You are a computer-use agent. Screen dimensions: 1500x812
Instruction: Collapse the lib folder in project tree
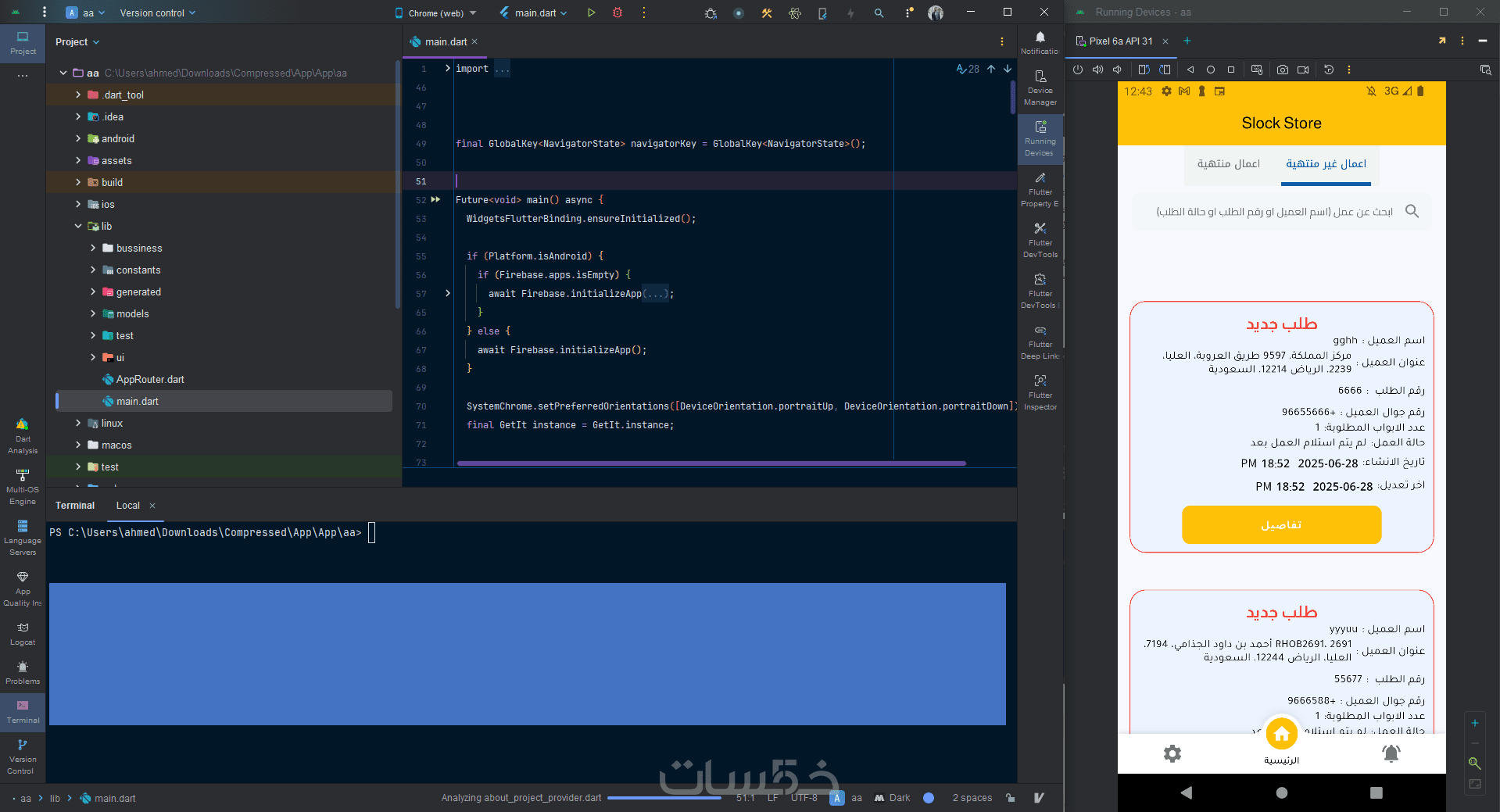(x=78, y=226)
